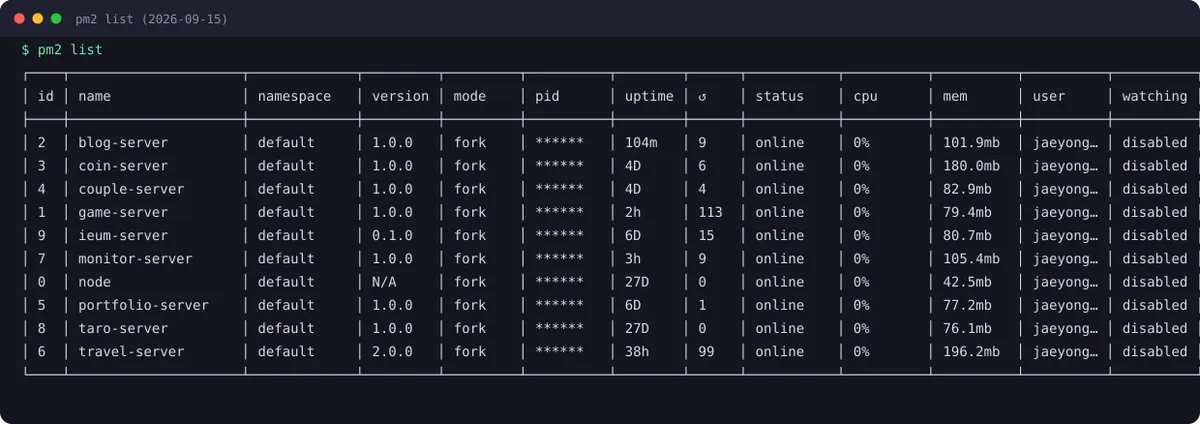Click memory value "105.4mb"
This screenshot has height=424, width=1200.
971,258
